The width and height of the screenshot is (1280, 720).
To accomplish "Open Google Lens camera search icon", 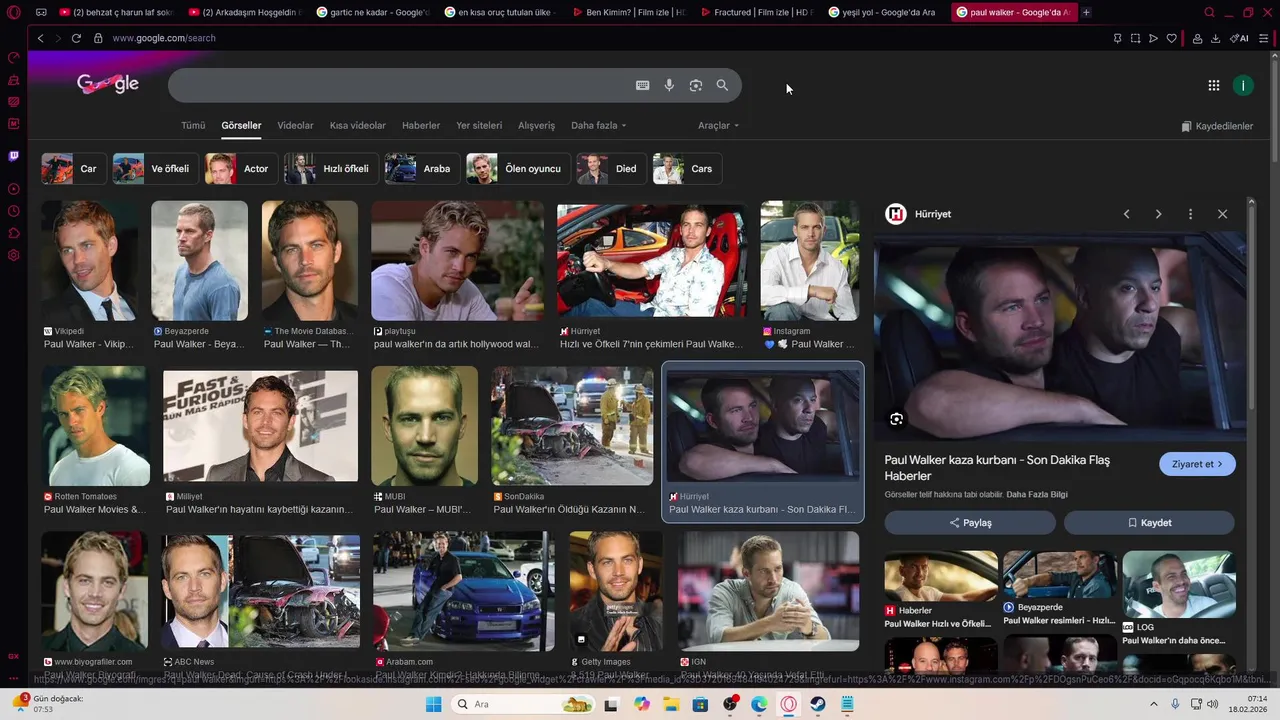I will 696,86.
